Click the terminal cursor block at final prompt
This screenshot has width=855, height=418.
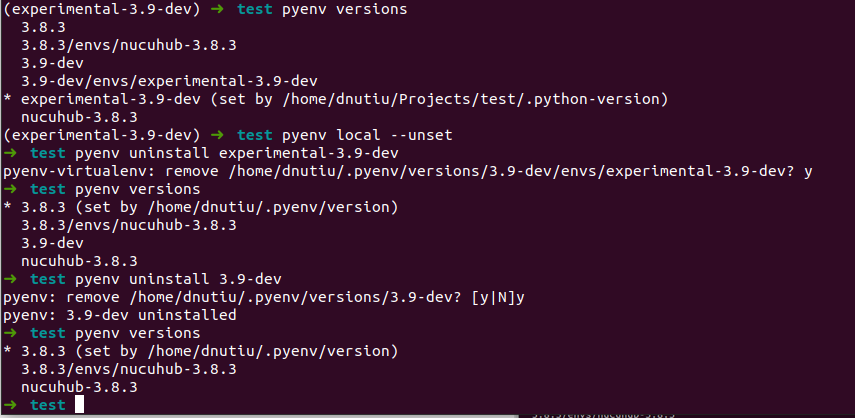click(79, 405)
